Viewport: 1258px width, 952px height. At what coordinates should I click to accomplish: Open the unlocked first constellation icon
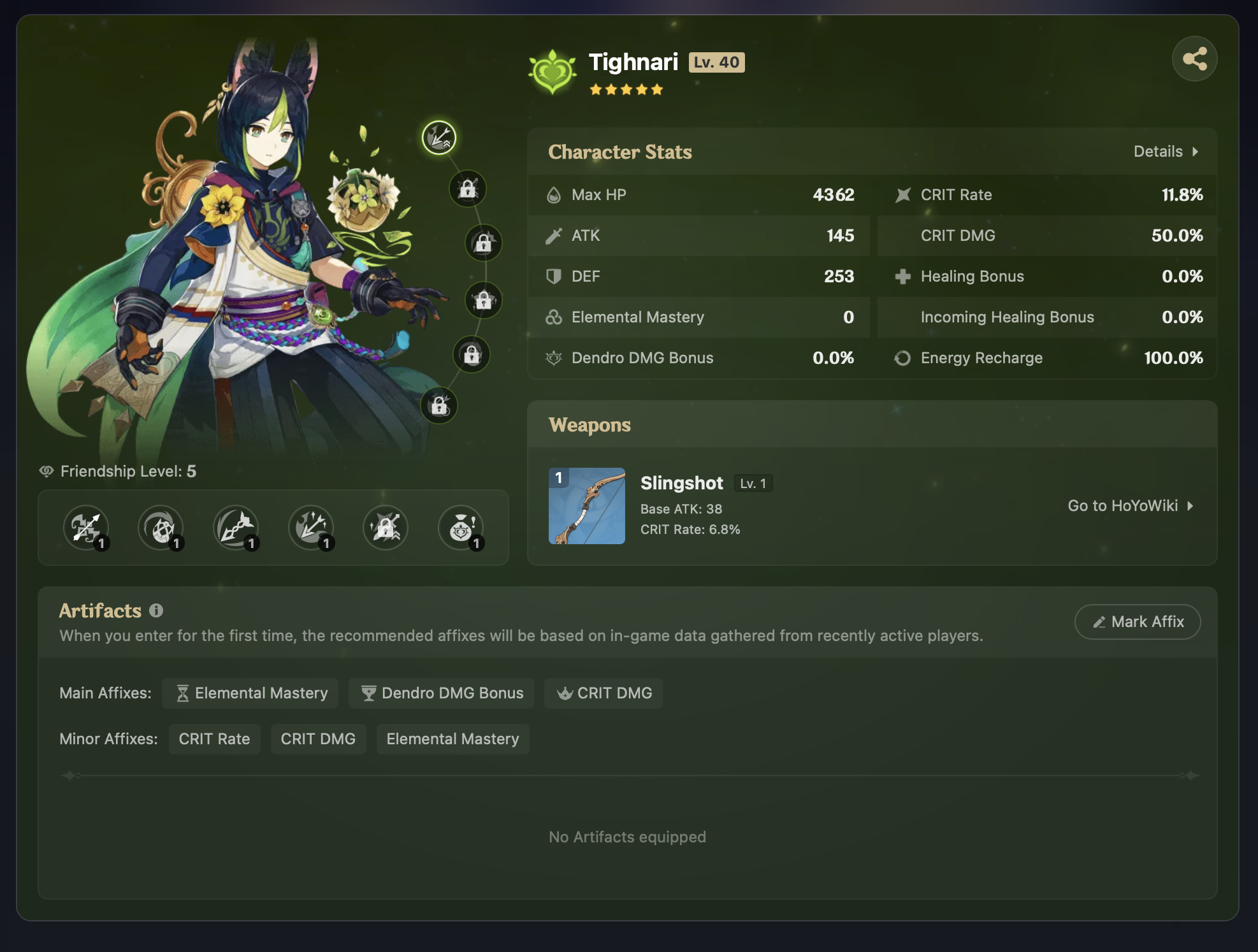point(439,137)
